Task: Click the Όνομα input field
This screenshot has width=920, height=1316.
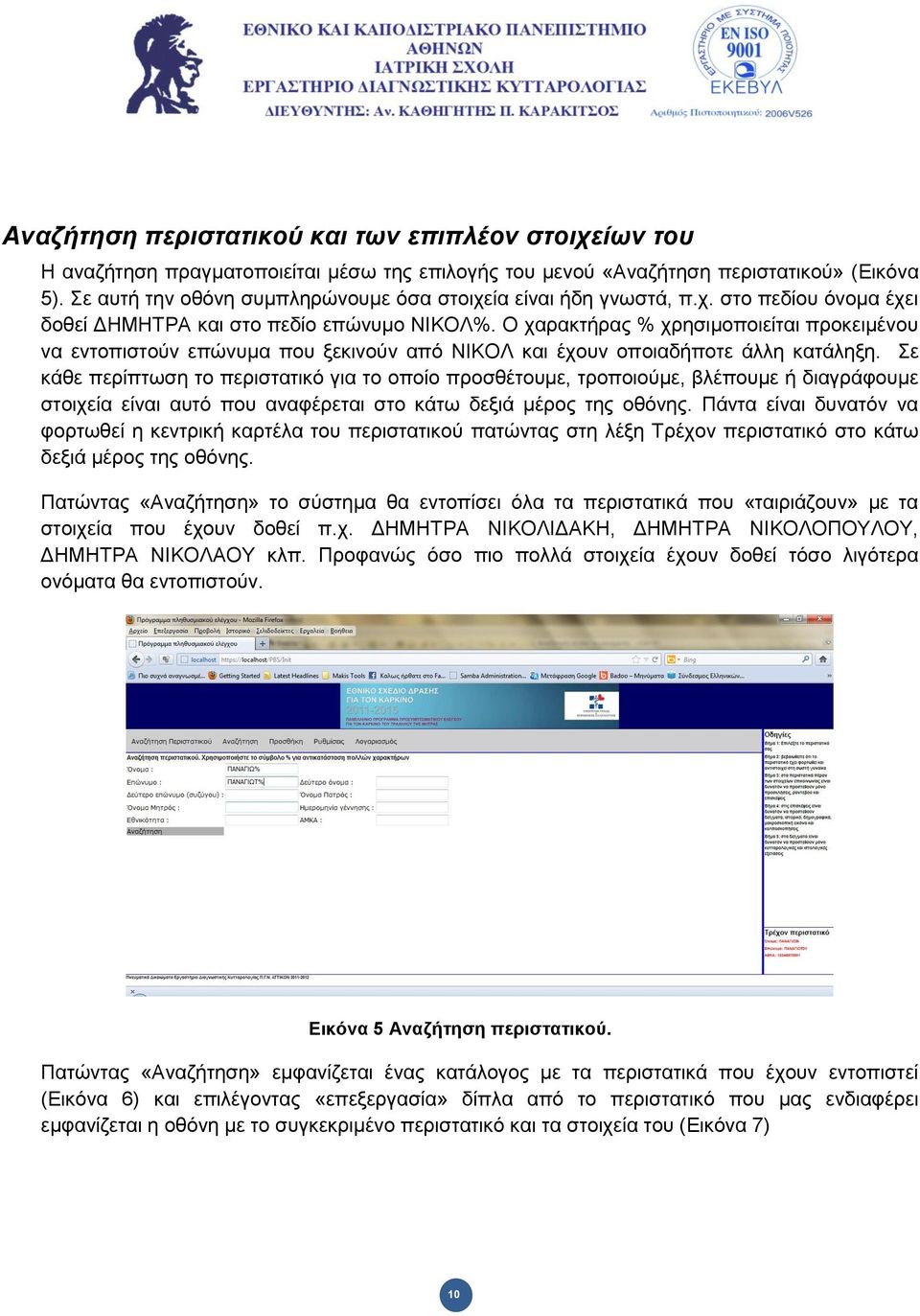Action: point(261,769)
